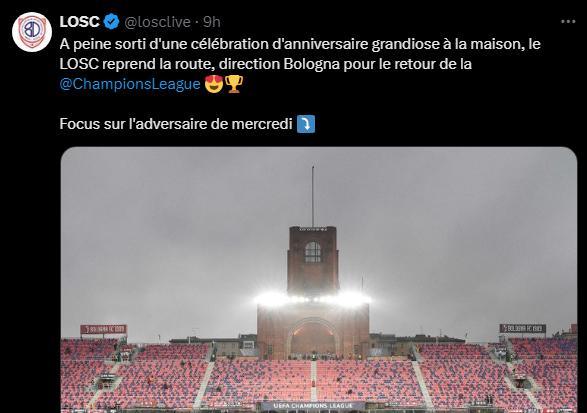Open the LOSC profile avatar
Viewport: 587px width, 413px height.
click(x=32, y=32)
